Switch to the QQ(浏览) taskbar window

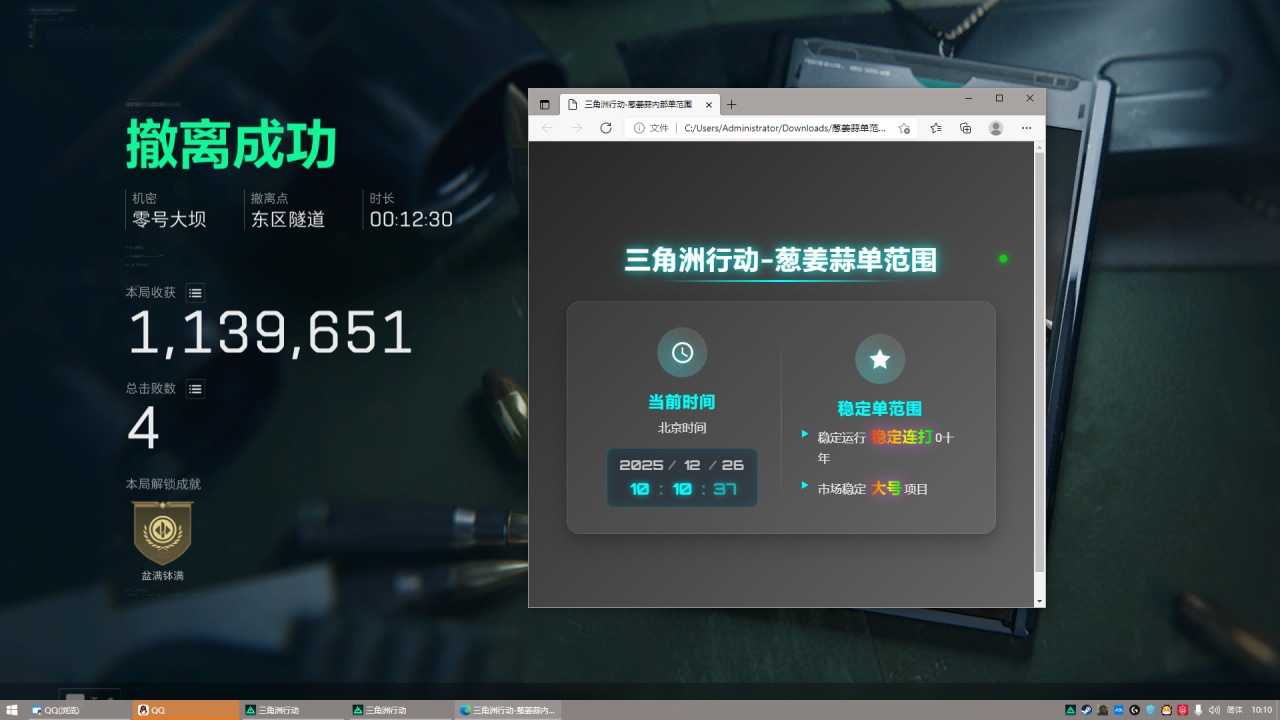click(x=78, y=710)
